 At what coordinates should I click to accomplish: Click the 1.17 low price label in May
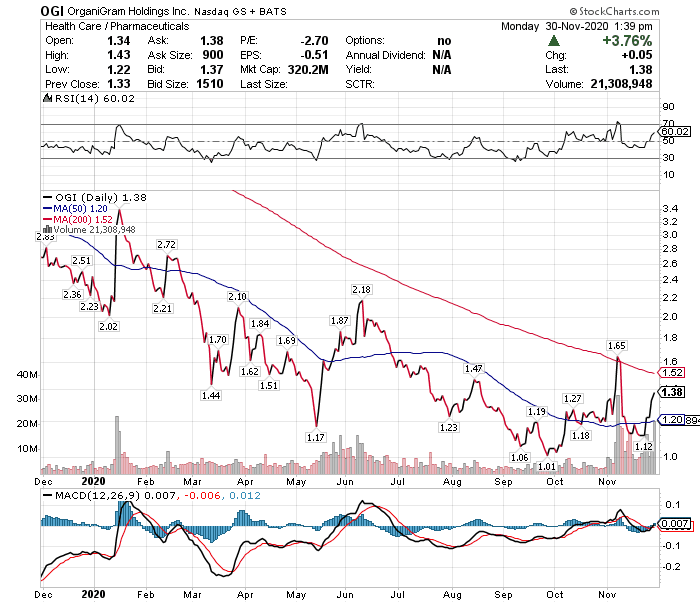click(316, 437)
